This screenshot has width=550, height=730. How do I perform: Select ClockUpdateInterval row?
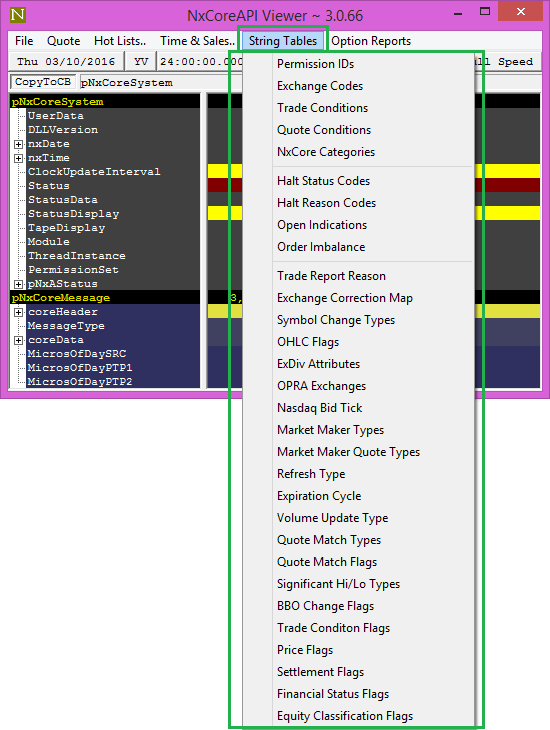pos(94,171)
